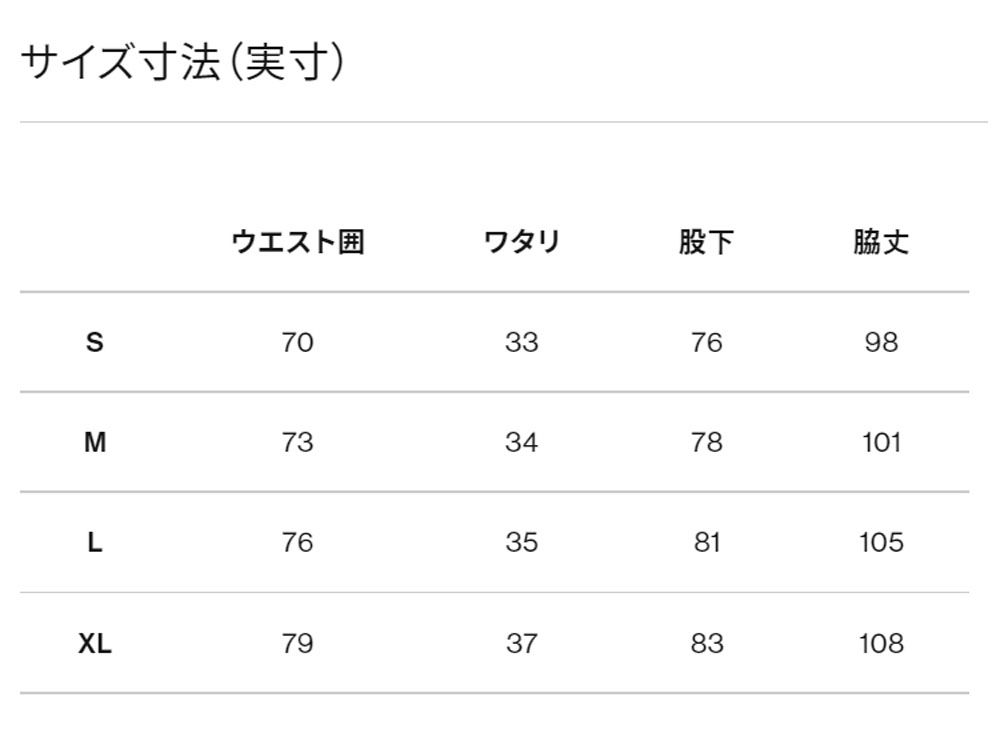Select waist value 73 for size M
Image resolution: width=1000 pixels, height=733 pixels.
(297, 442)
